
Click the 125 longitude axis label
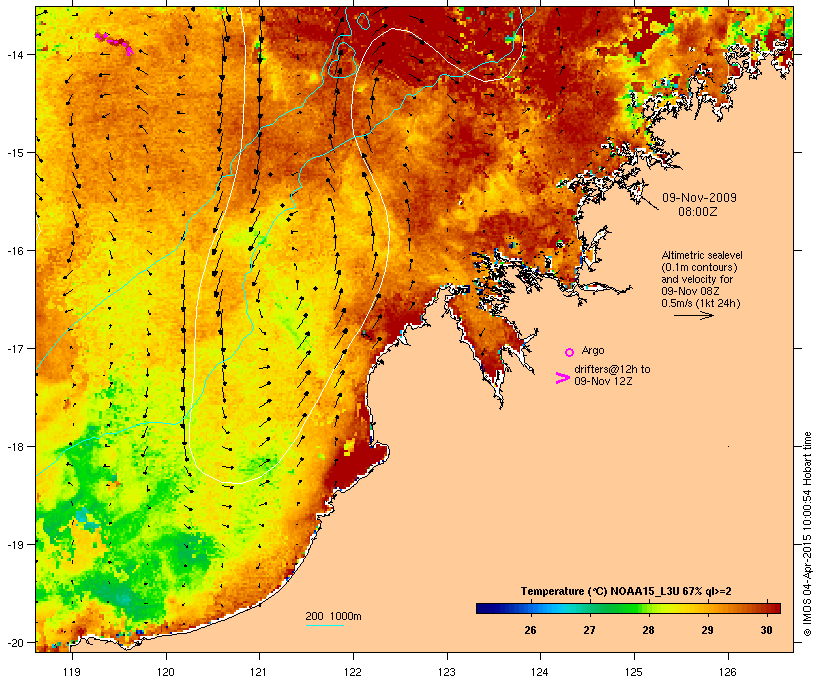[x=634, y=672]
